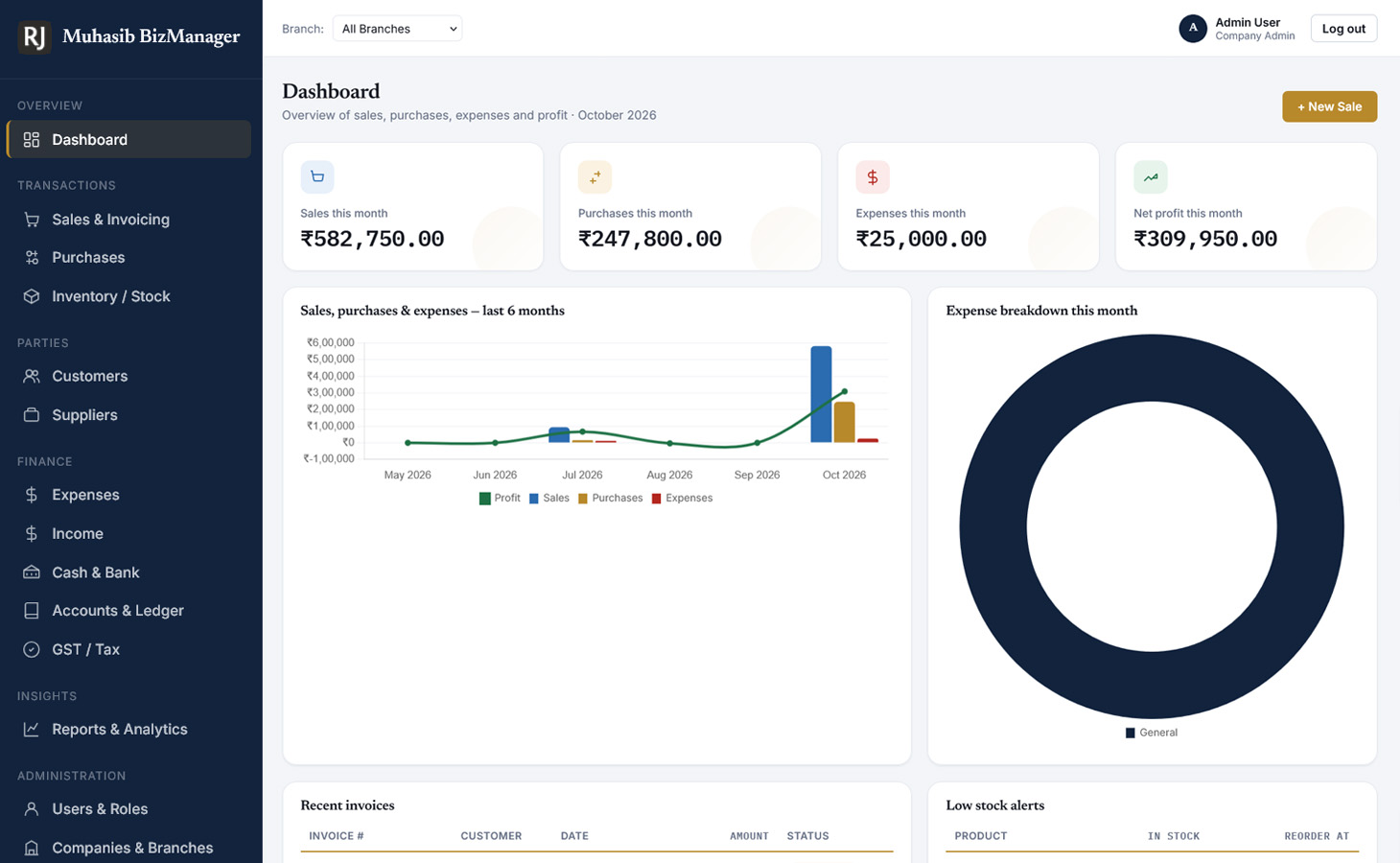Click the Log out button
Viewport: 1400px width, 863px height.
click(x=1343, y=29)
